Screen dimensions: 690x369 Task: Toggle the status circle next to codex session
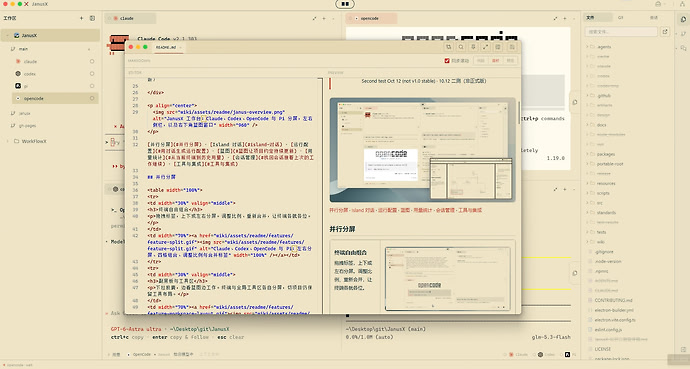(x=92, y=74)
